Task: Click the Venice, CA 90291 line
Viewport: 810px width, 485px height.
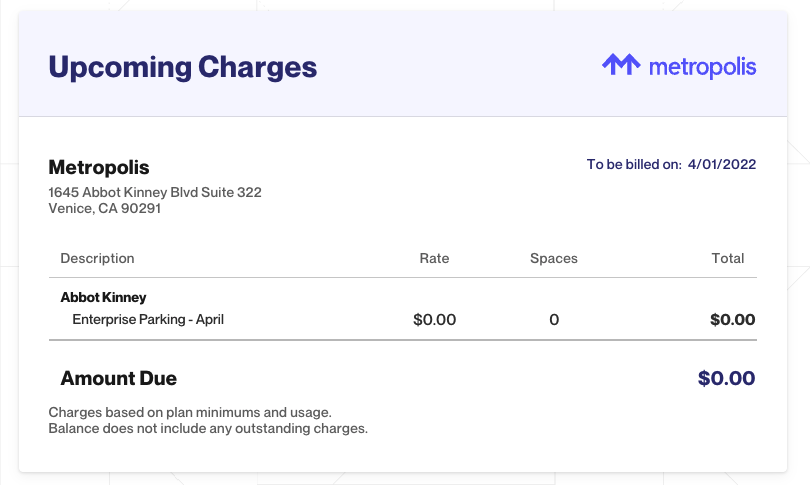Action: click(105, 208)
